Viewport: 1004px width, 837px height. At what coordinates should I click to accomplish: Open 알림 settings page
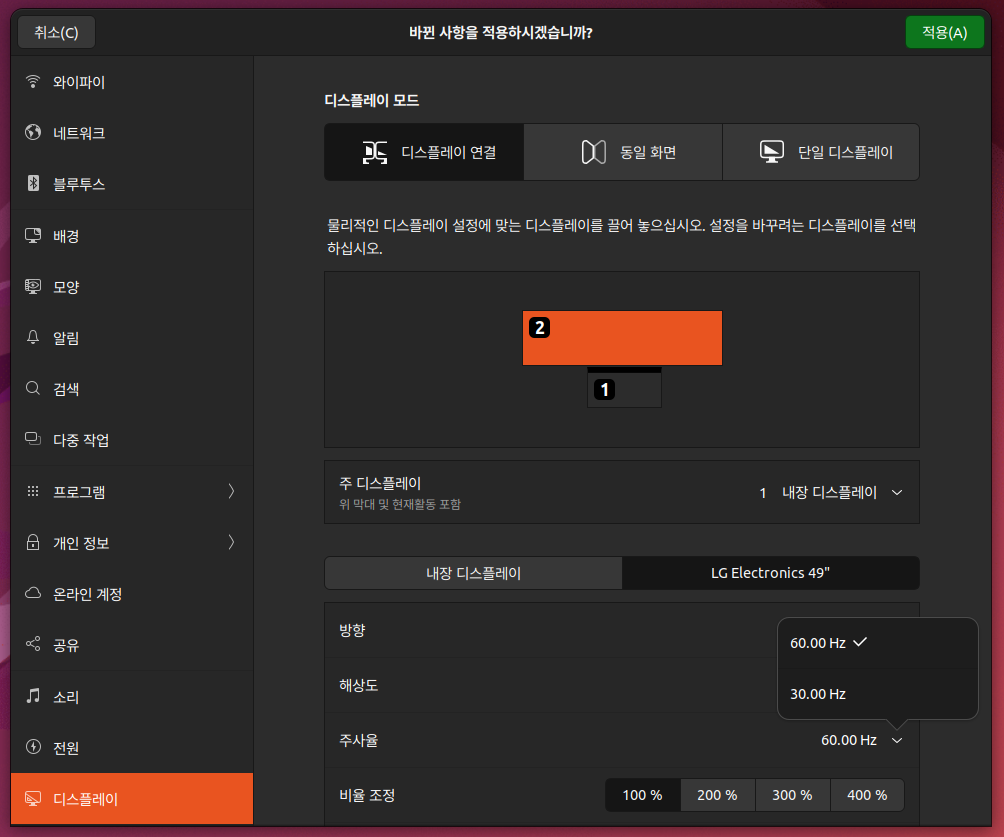(x=132, y=337)
